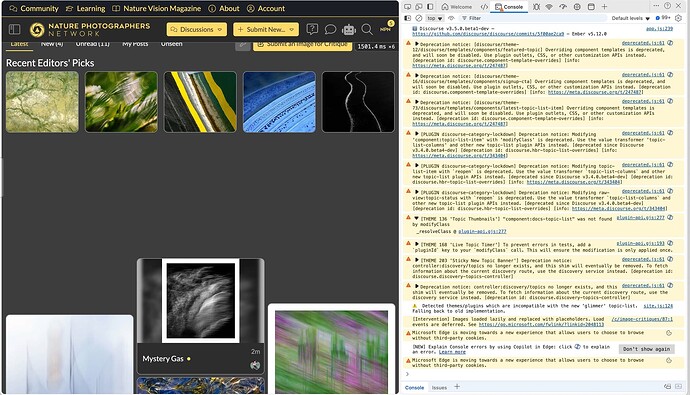This screenshot has width=690, height=395.
Task: Open the AI bot robot icon
Action: click(349, 29)
